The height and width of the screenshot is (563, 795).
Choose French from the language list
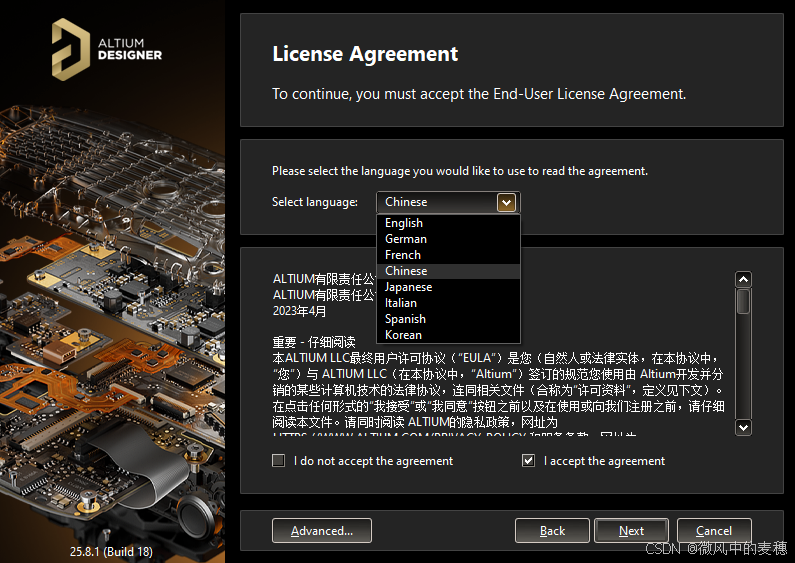pyautogui.click(x=448, y=255)
